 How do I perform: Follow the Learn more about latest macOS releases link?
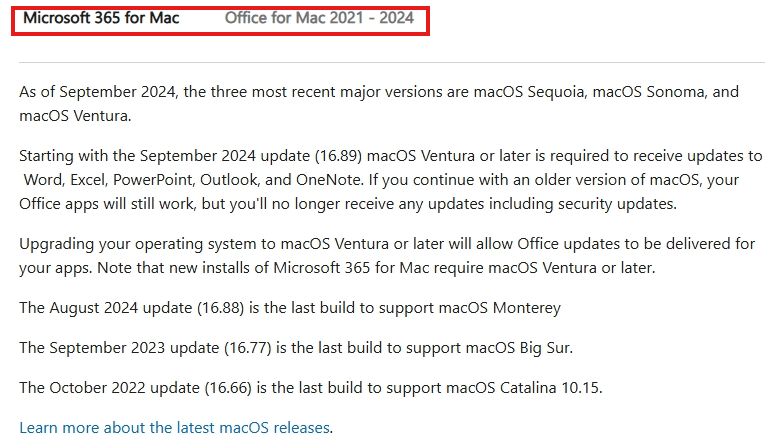point(175,428)
